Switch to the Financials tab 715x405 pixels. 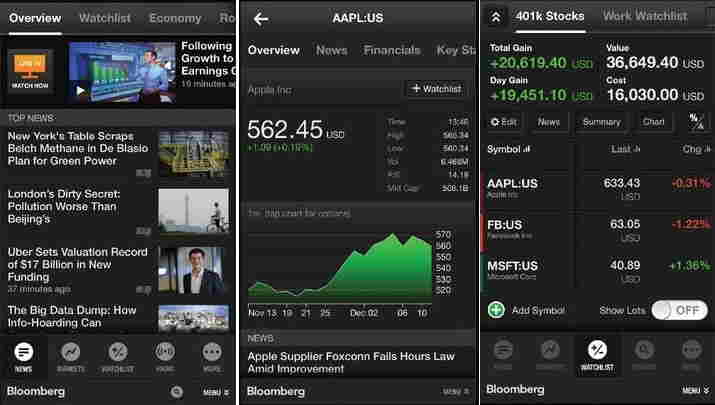pyautogui.click(x=392, y=50)
